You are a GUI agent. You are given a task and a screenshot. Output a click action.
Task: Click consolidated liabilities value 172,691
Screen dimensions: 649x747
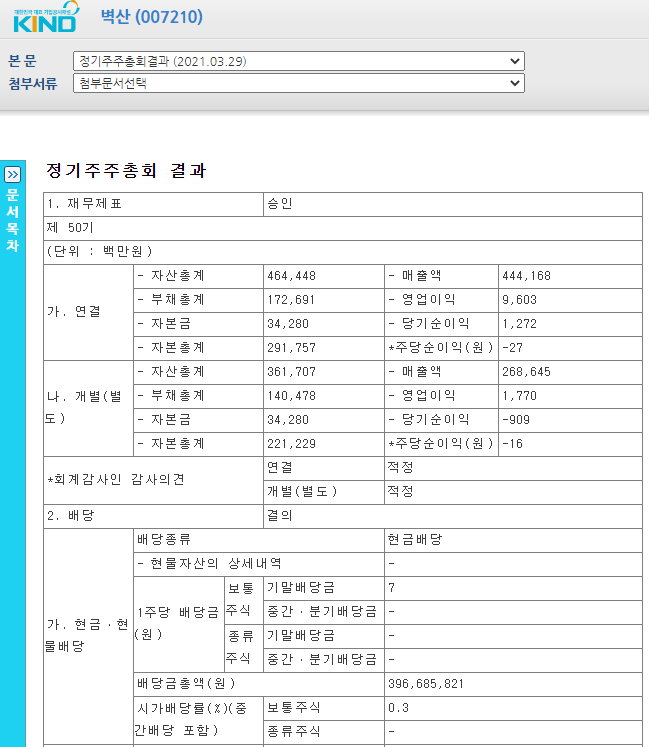pos(291,300)
